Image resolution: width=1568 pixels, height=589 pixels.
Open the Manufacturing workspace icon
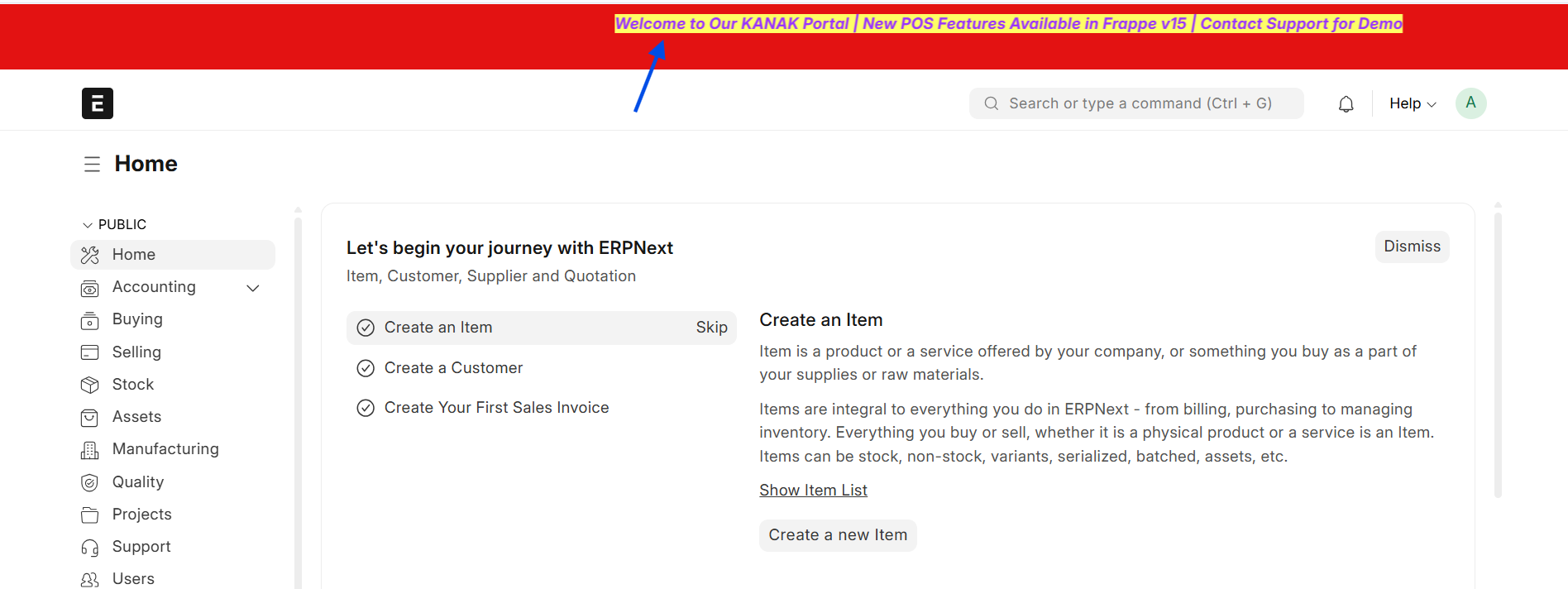pos(90,450)
